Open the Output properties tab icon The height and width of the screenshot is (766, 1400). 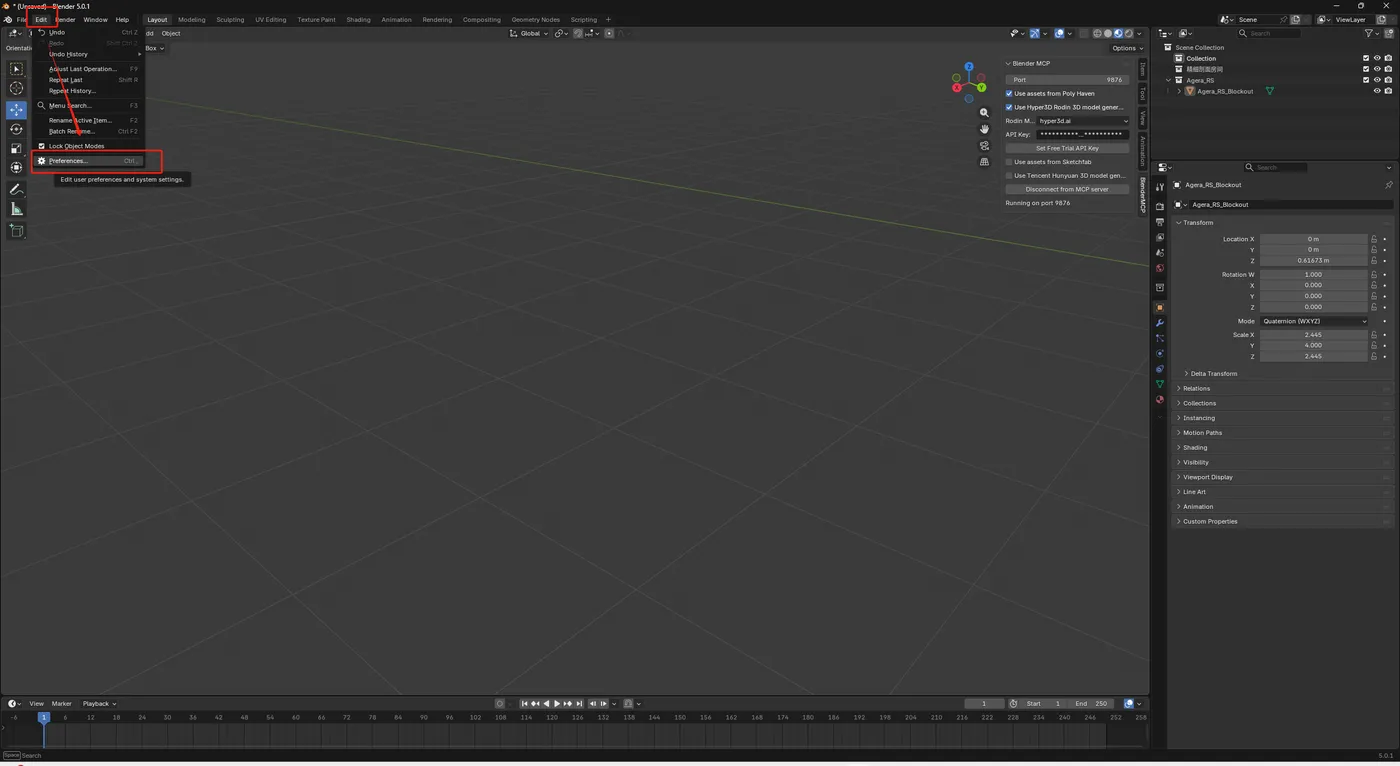coord(1160,222)
